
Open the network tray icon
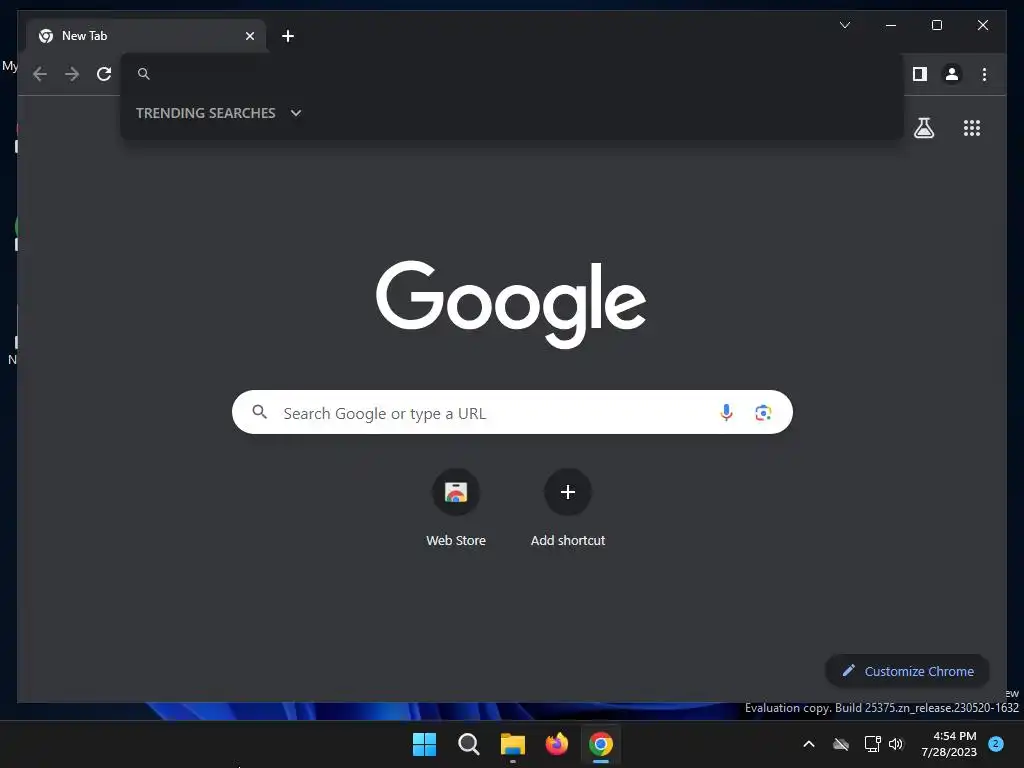[x=872, y=744]
